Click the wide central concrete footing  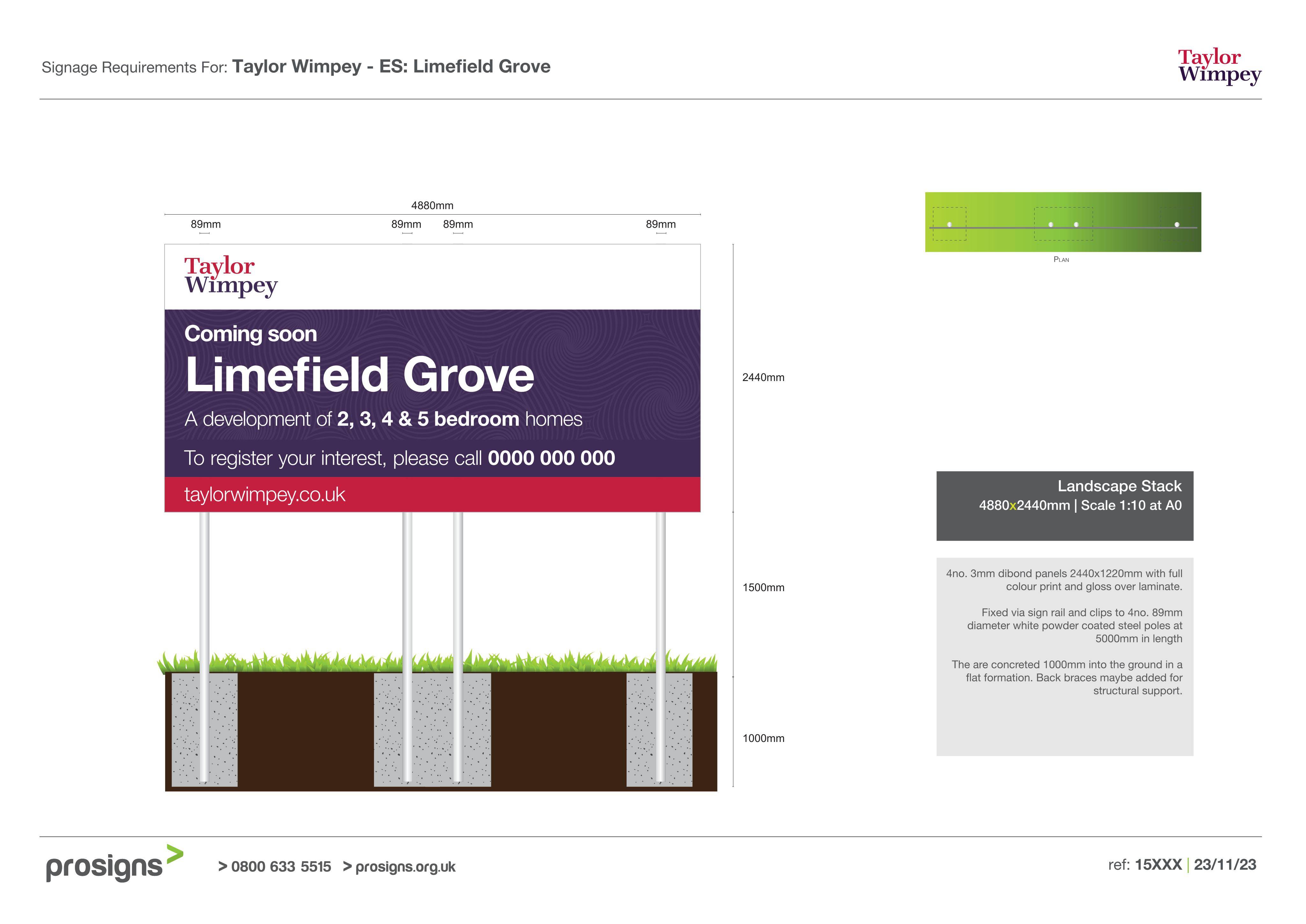[x=432, y=730]
